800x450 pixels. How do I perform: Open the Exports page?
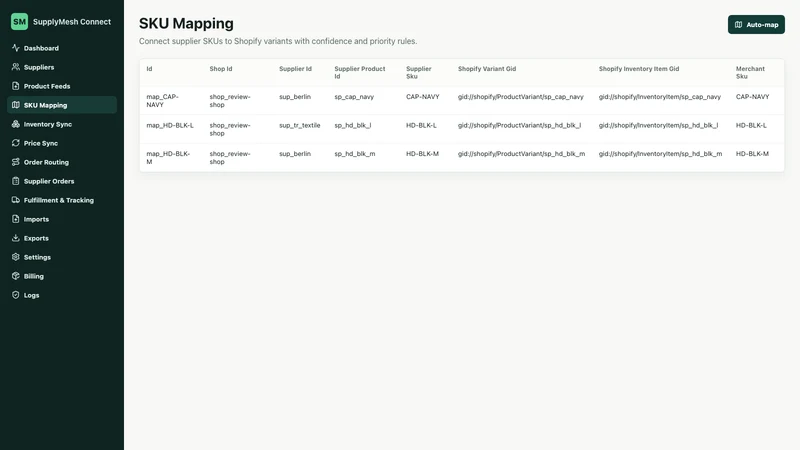pos(62,238)
